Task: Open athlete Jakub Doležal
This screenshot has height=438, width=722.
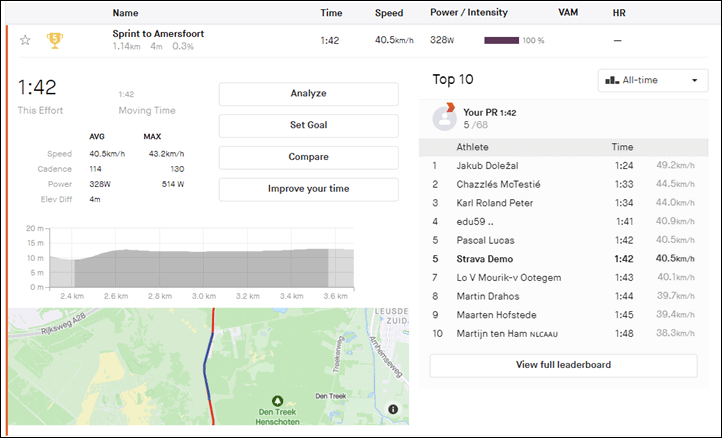Action: coord(487,166)
